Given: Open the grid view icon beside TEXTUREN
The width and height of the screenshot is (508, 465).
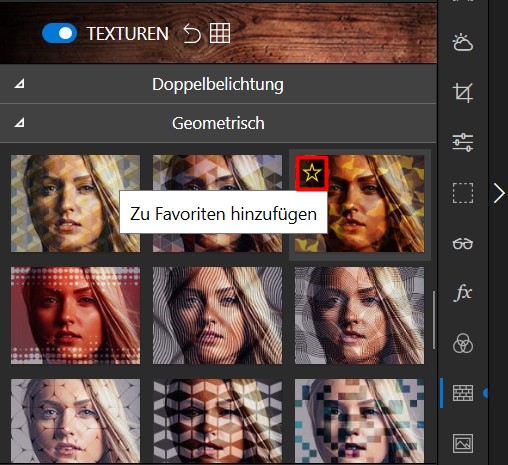Looking at the screenshot, I should tap(220, 33).
